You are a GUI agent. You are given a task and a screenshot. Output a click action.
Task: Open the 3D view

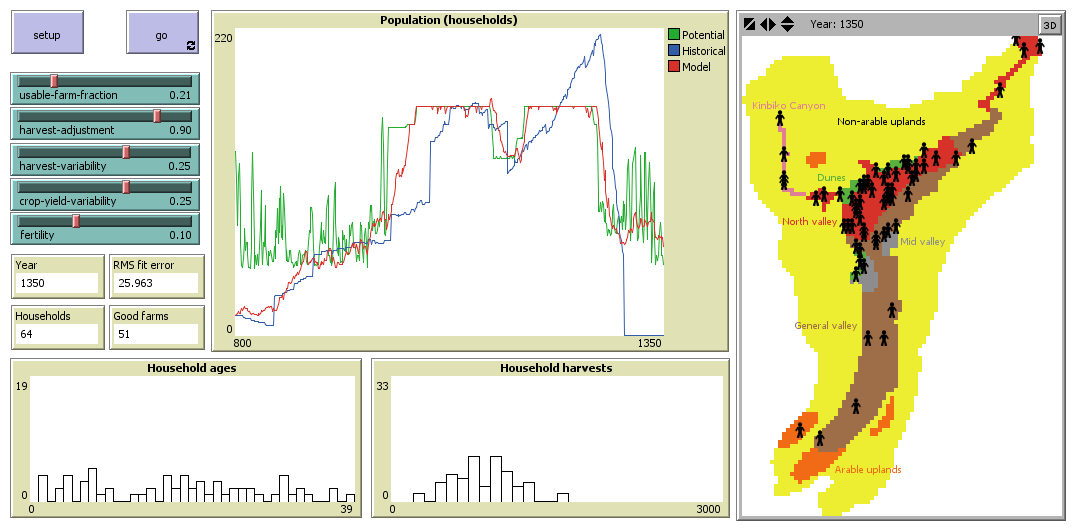(x=1049, y=25)
